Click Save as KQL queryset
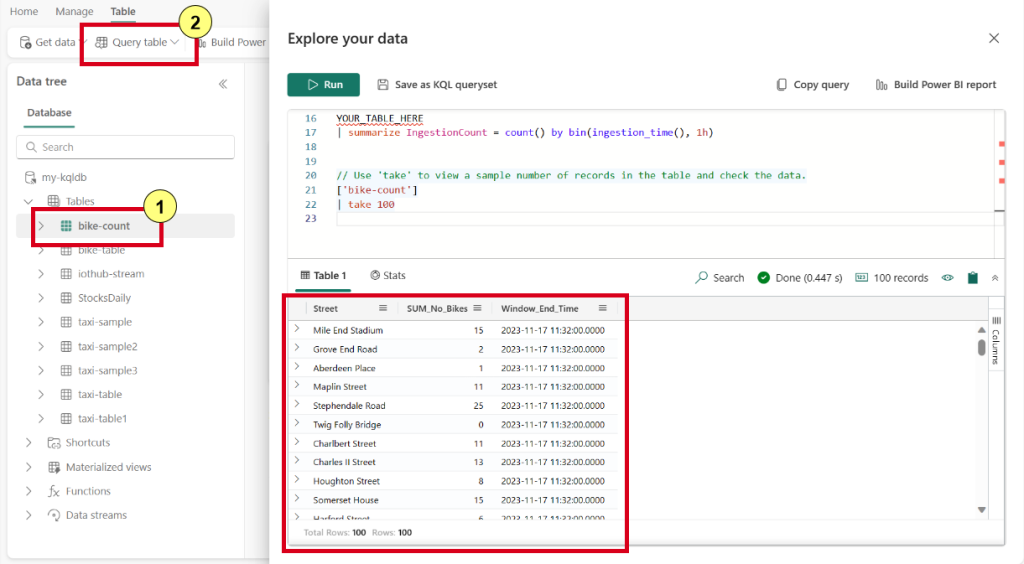This screenshot has height=564, width=1024. point(437,85)
